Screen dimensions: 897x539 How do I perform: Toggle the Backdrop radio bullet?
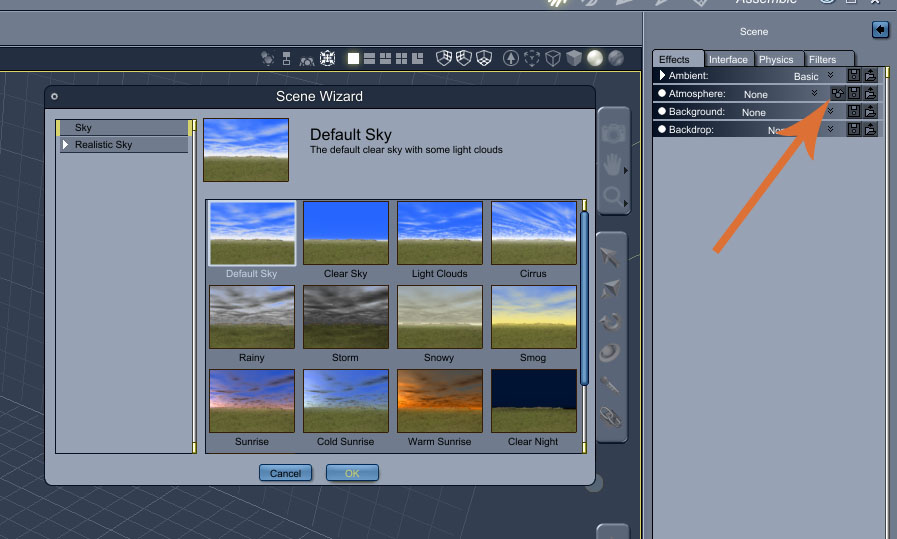click(662, 129)
